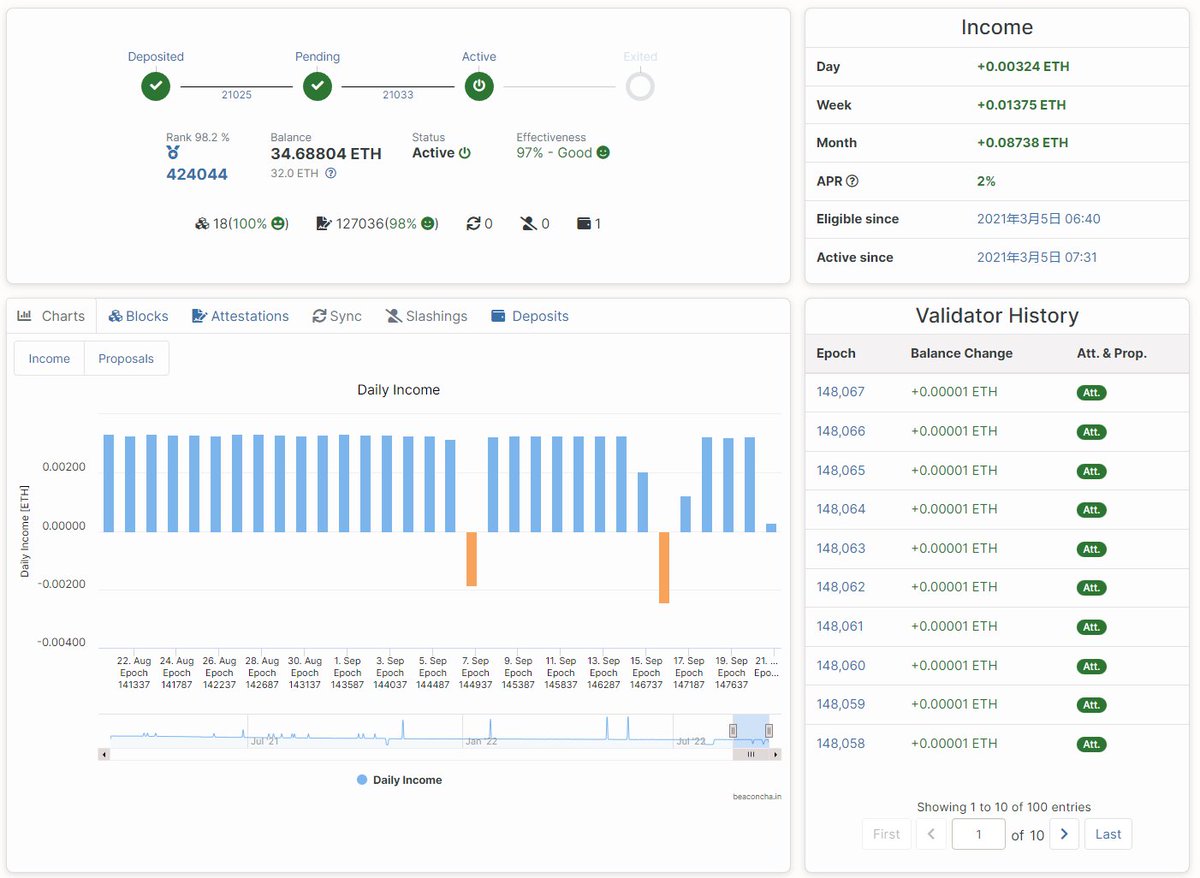Toggle Daily Income legend series visibility
This screenshot has width=1200, height=878.
tap(399, 780)
